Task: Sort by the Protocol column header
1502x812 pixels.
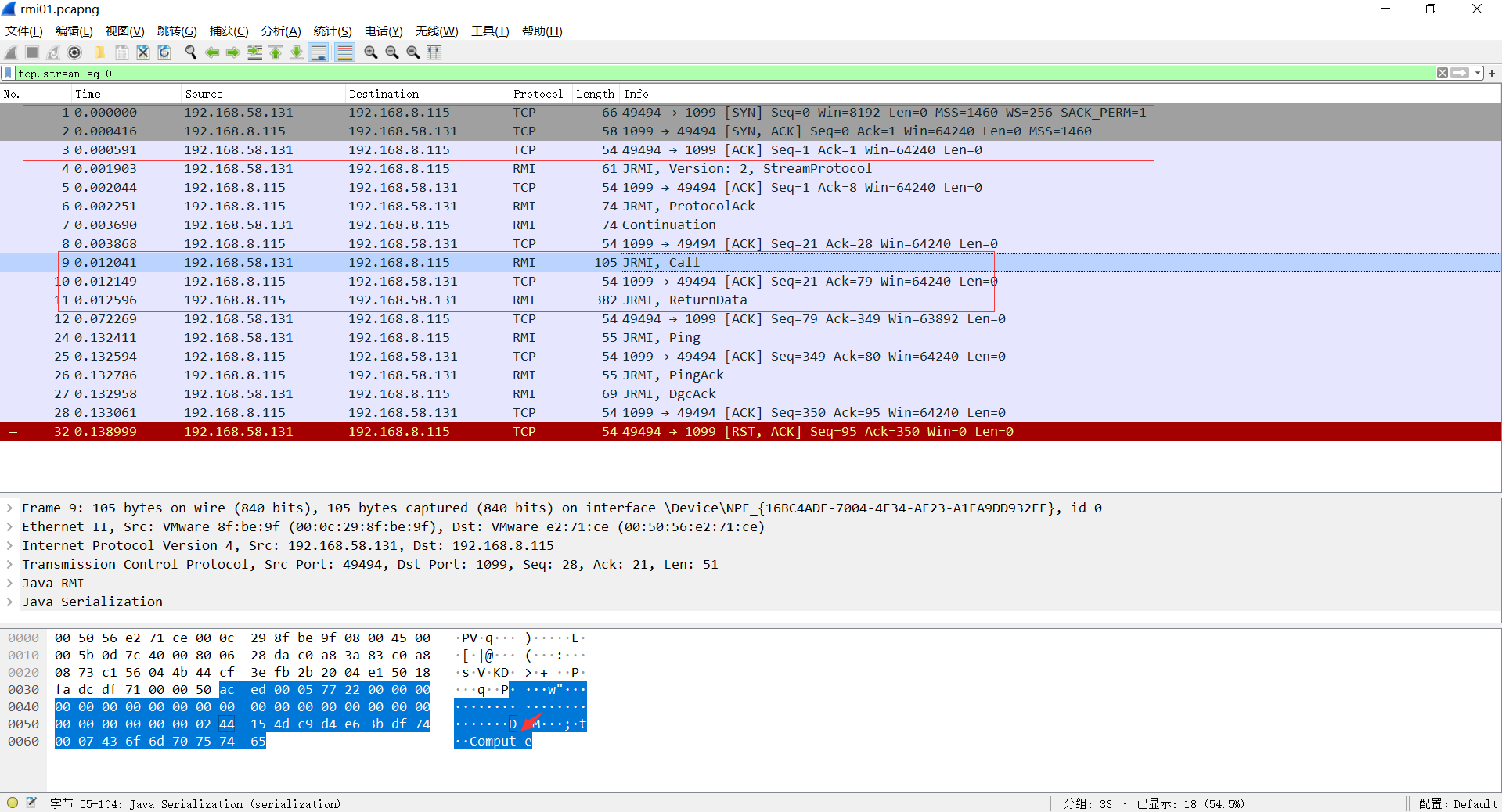Action: coord(541,94)
